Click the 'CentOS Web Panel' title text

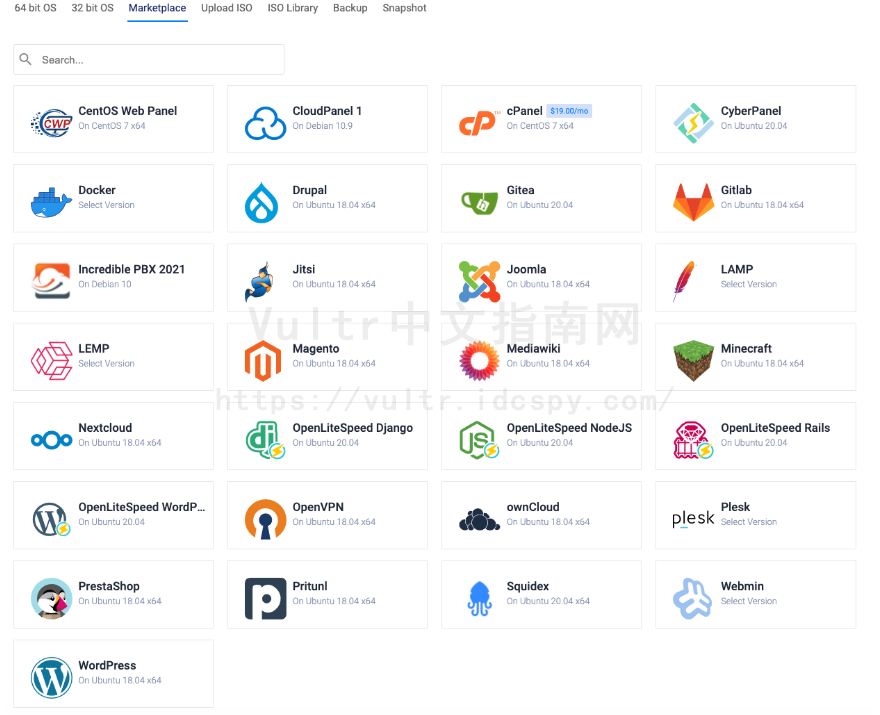click(127, 111)
